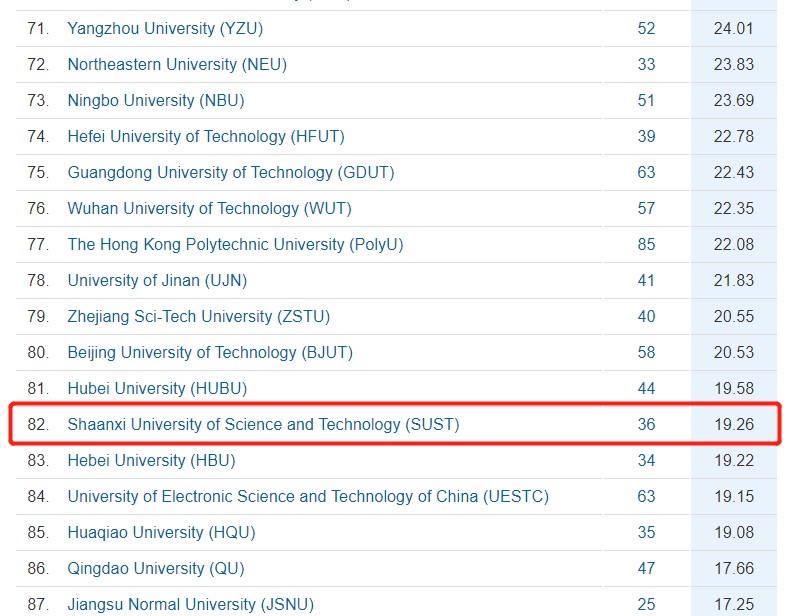Click the UESTC university link

308,496
